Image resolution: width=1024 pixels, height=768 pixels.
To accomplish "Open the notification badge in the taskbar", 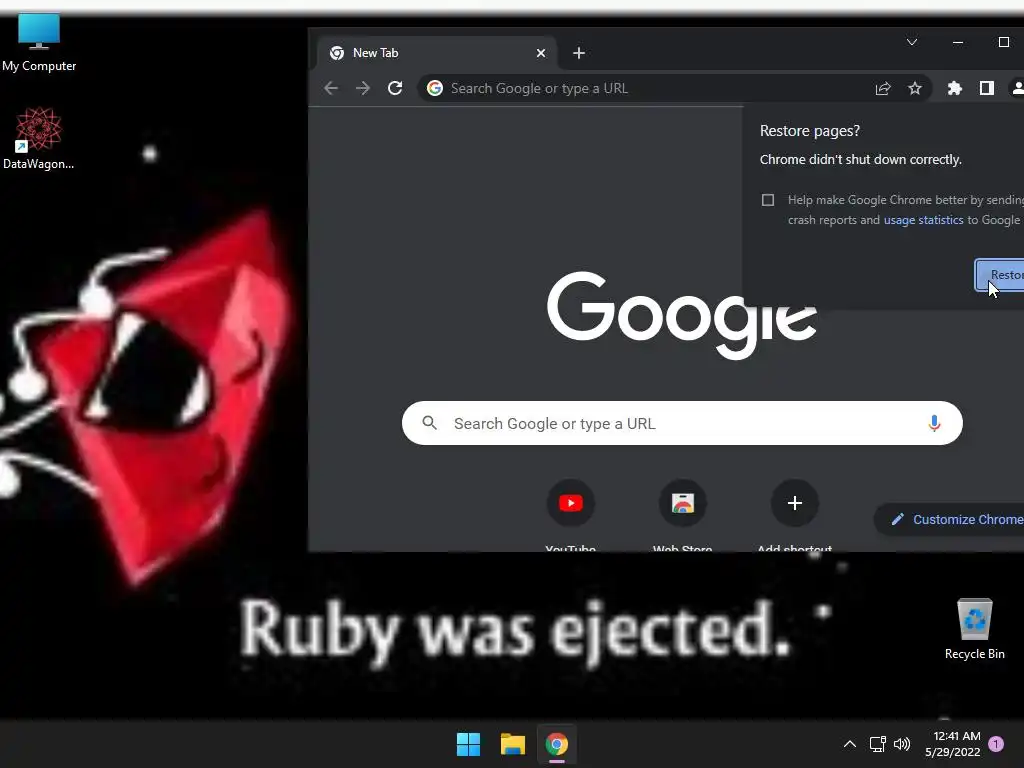I will click(x=997, y=744).
